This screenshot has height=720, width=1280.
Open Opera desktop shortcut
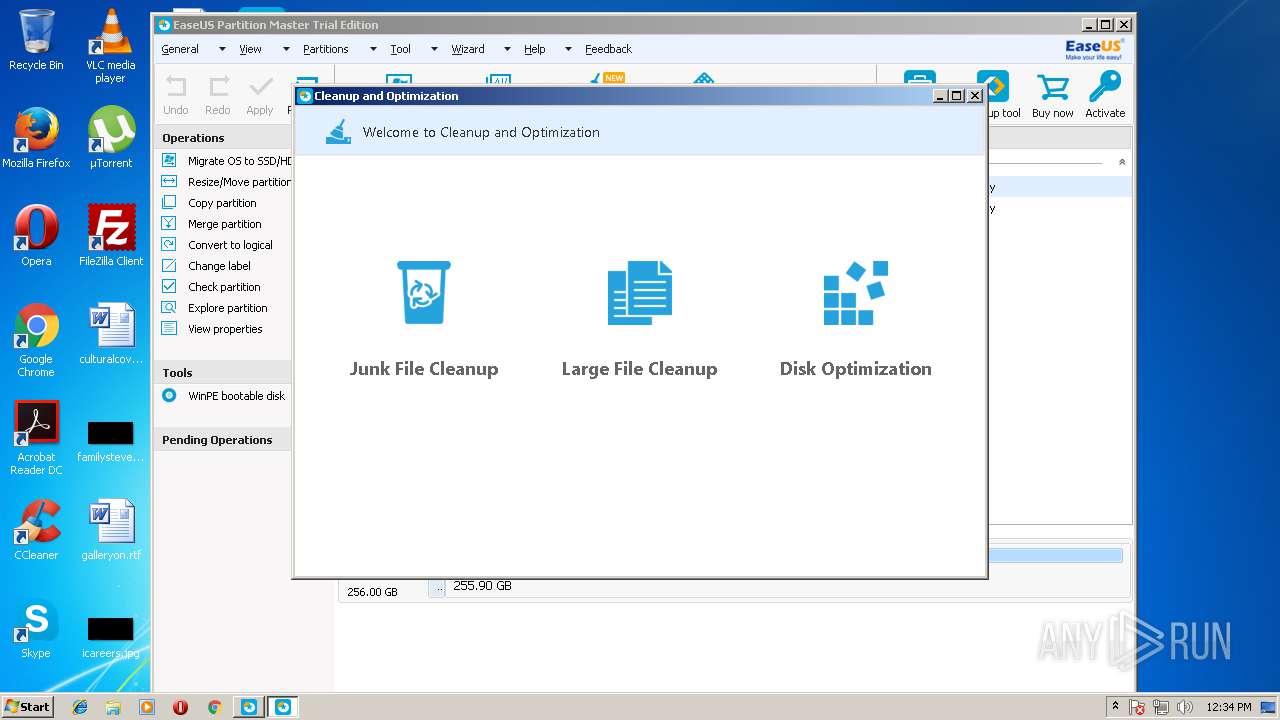pos(36,236)
